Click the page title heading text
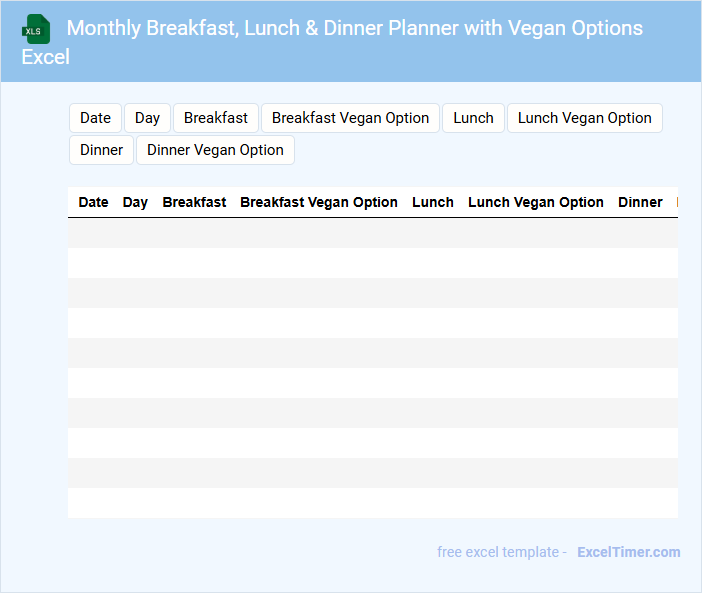The image size is (702, 593). click(354, 28)
